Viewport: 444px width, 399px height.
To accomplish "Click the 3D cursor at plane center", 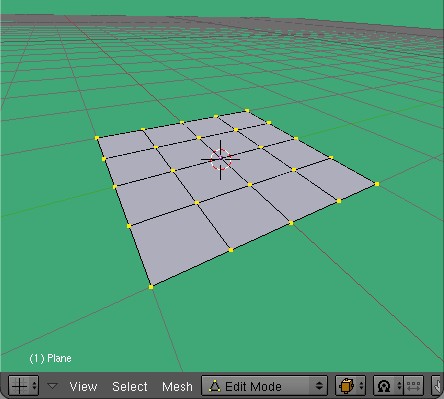I will tap(220, 159).
